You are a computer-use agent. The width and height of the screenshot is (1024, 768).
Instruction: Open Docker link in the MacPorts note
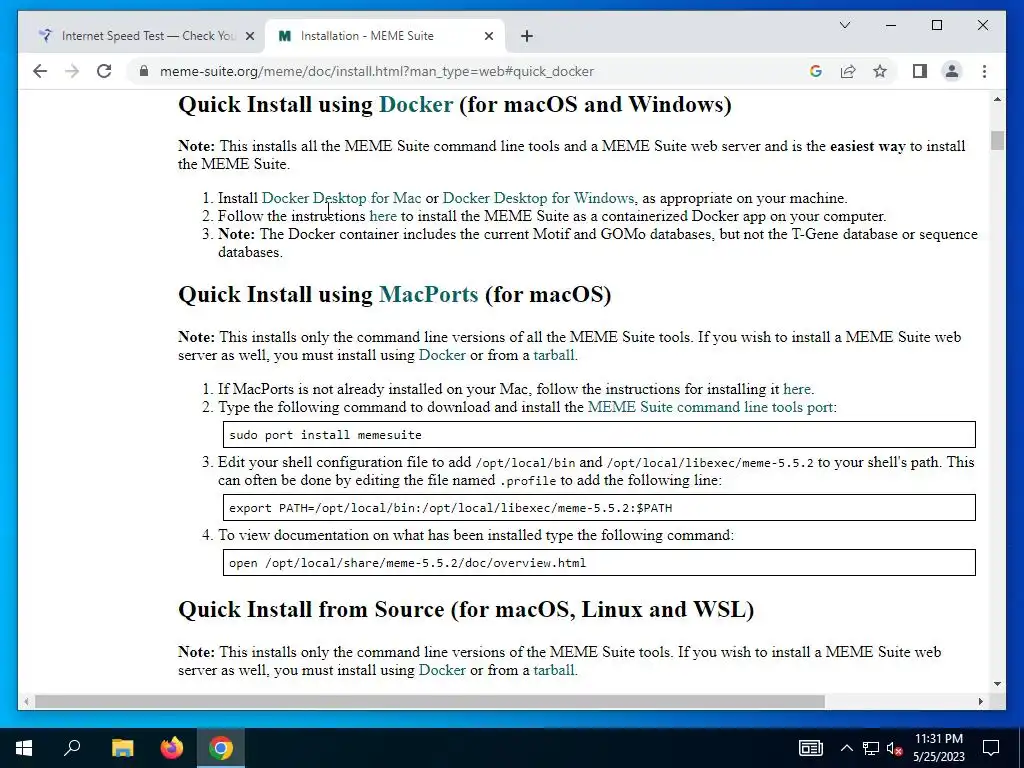click(x=442, y=355)
